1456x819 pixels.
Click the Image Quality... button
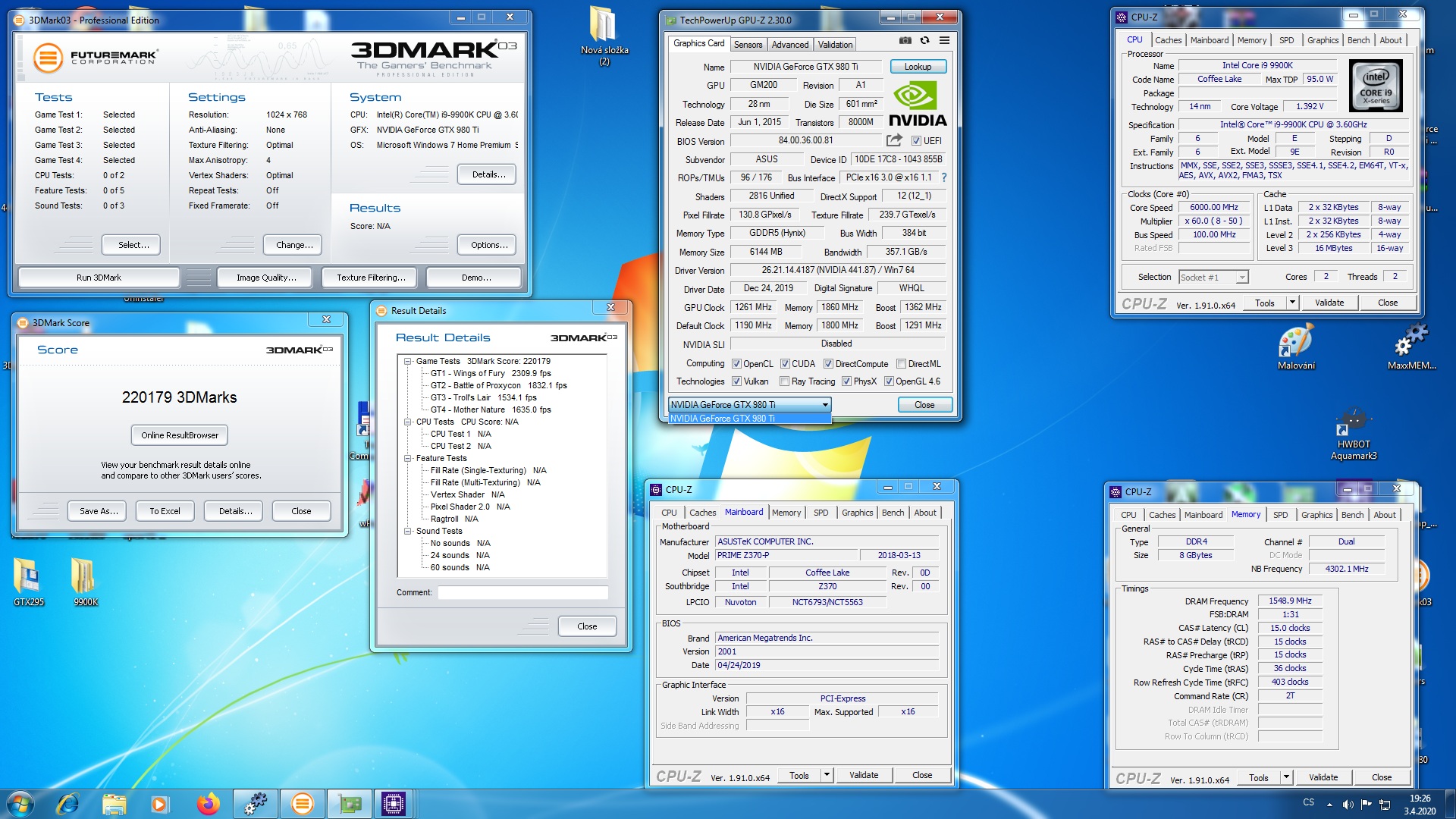[x=266, y=278]
